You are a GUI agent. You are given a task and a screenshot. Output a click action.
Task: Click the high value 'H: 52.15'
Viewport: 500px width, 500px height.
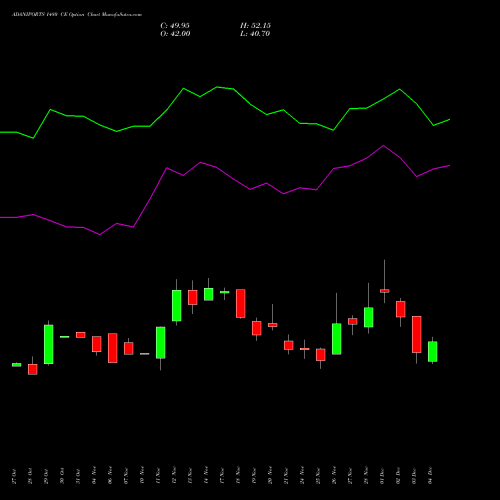click(x=255, y=26)
